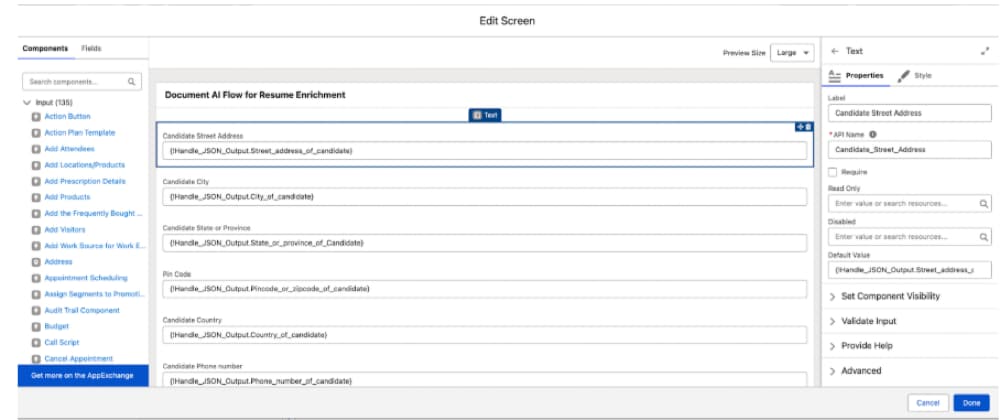Select the Candidate Street Address field
Viewport: 1000px width, 420px height.
point(485,151)
